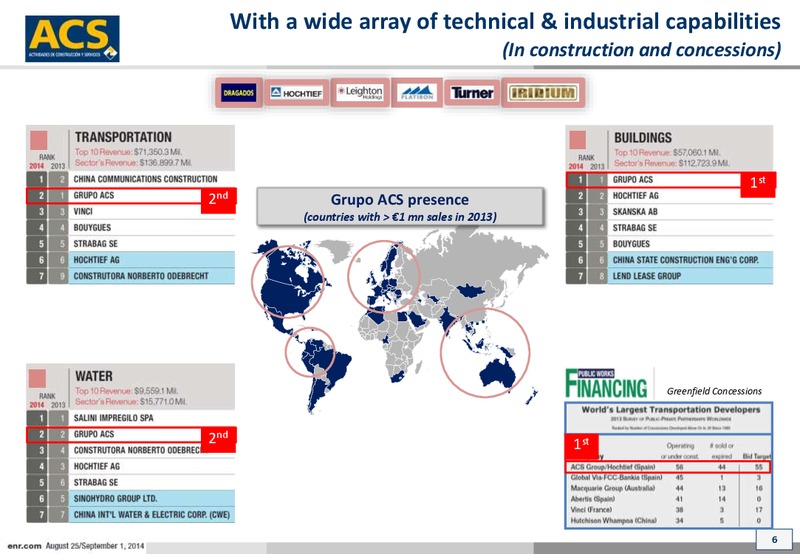Select GRUPO ACS row in Water ranking
The height and width of the screenshot is (554, 800).
131,434
